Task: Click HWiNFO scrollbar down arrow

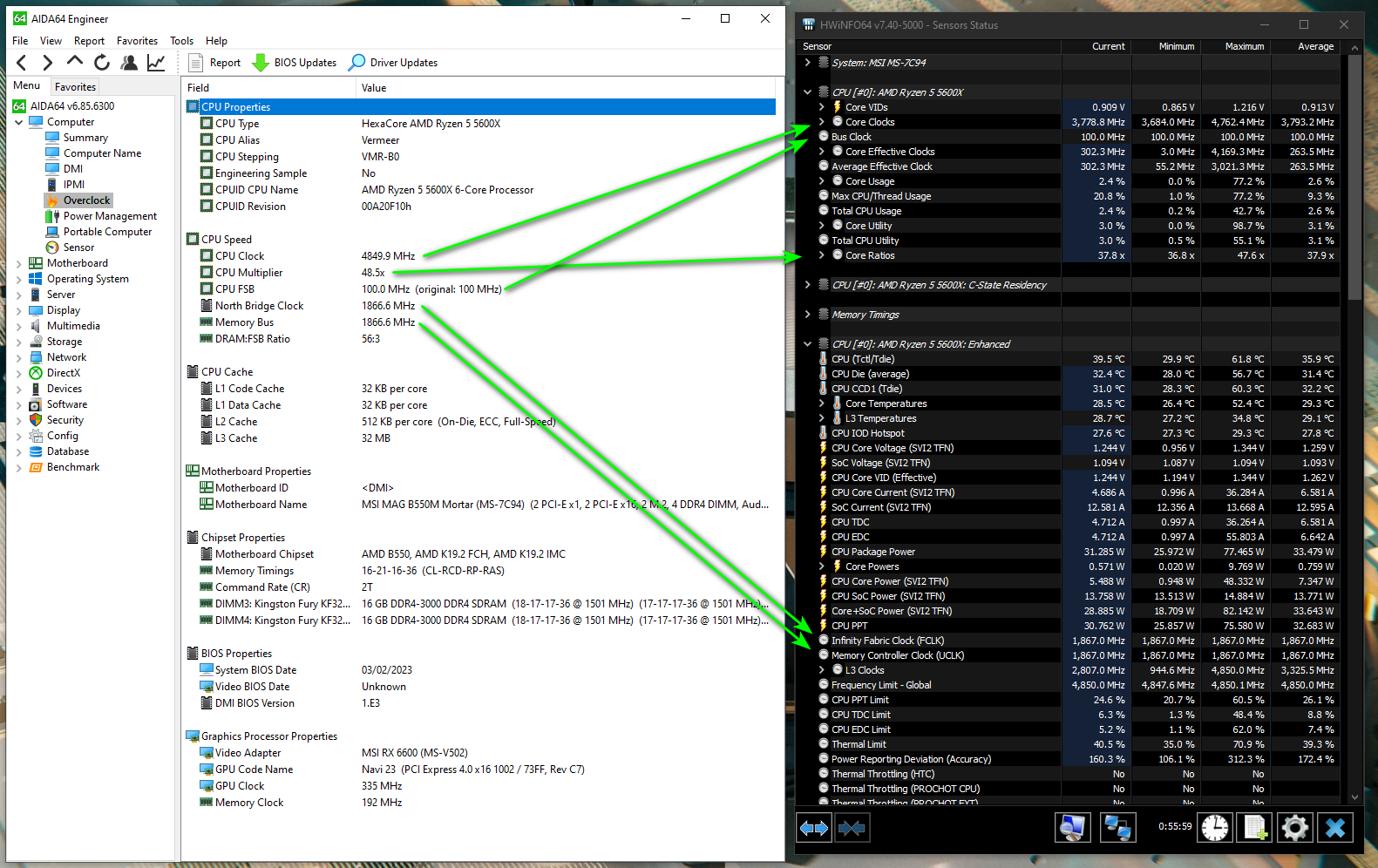Action: click(x=1354, y=797)
